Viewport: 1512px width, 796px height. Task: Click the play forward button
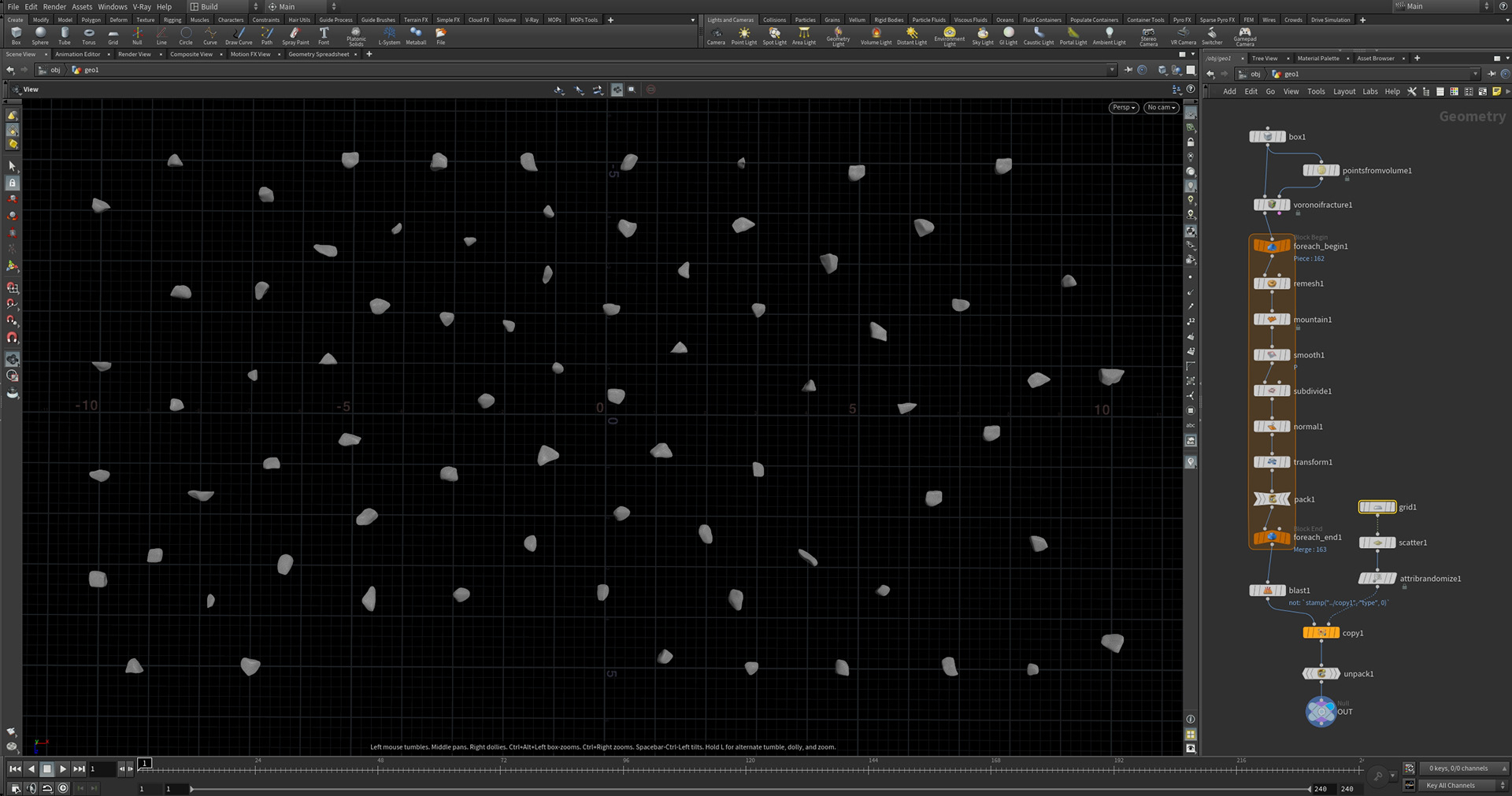pos(63,768)
